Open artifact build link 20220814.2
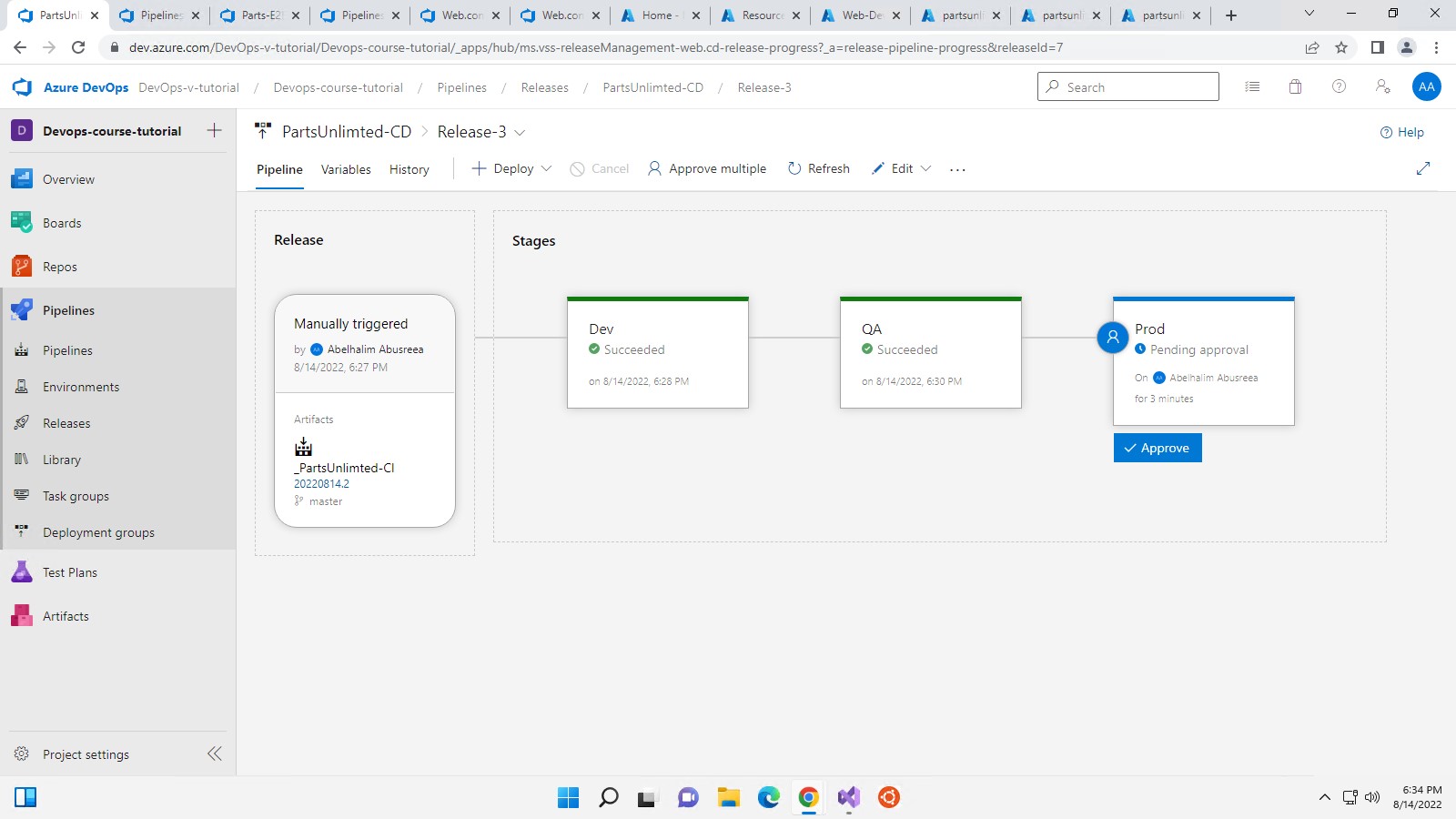 click(321, 484)
